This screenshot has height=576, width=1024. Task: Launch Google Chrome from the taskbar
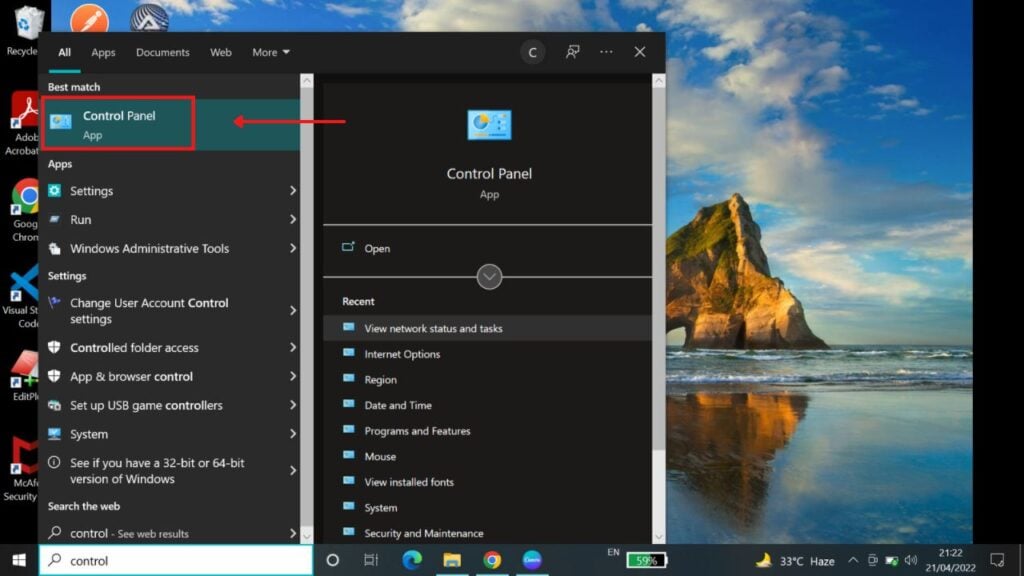pyautogui.click(x=492, y=560)
